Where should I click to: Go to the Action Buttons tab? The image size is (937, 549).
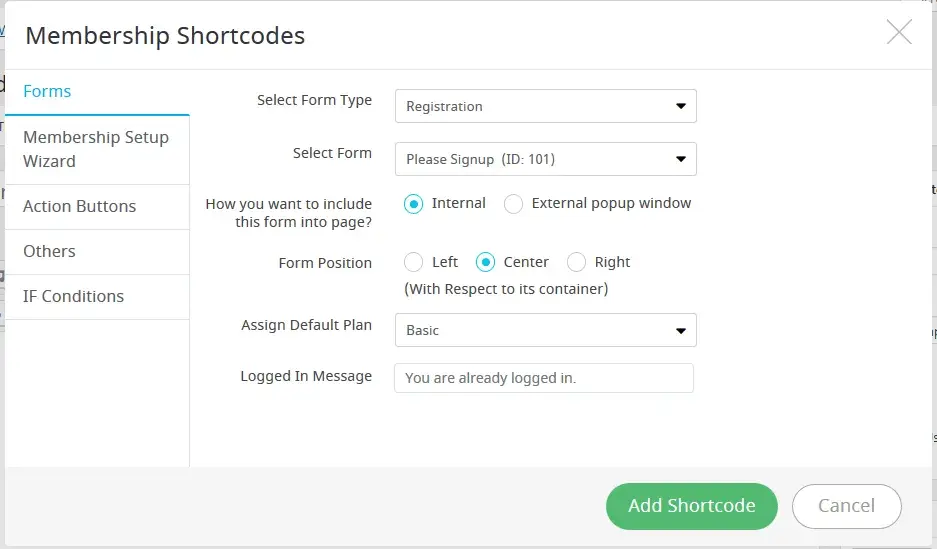point(79,206)
